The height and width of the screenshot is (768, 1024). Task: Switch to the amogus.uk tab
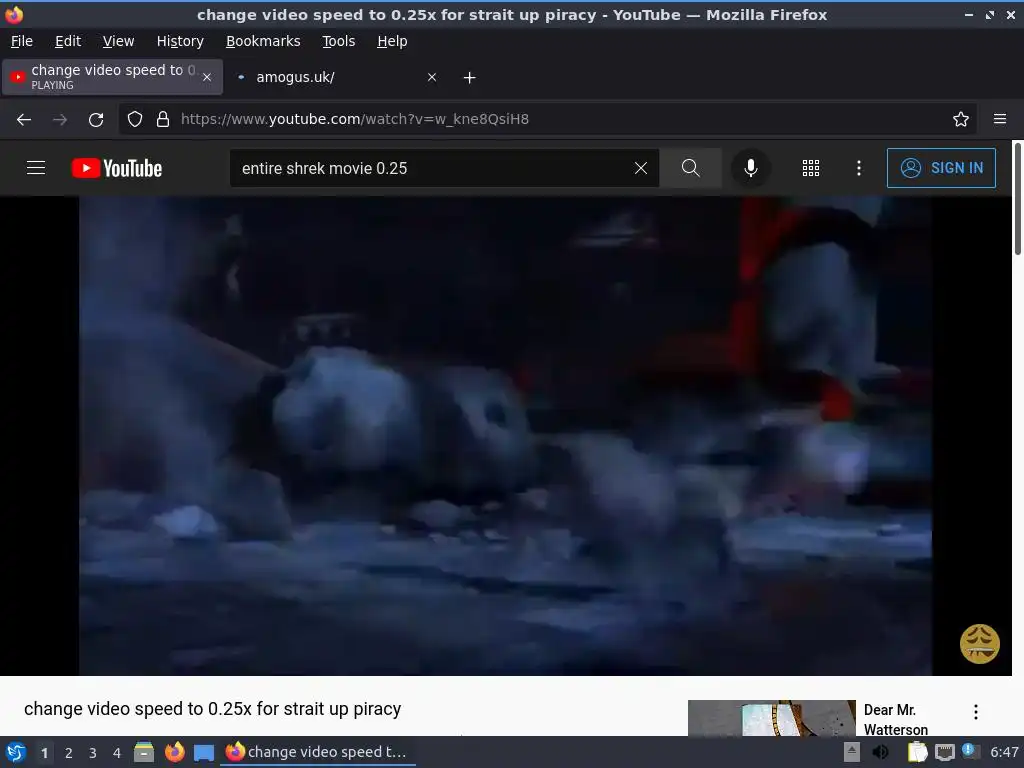click(336, 77)
